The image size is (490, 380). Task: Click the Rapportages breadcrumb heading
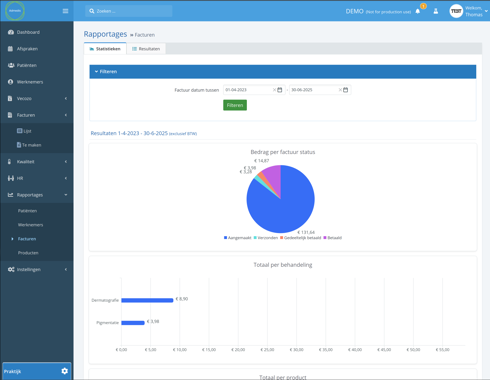point(105,34)
